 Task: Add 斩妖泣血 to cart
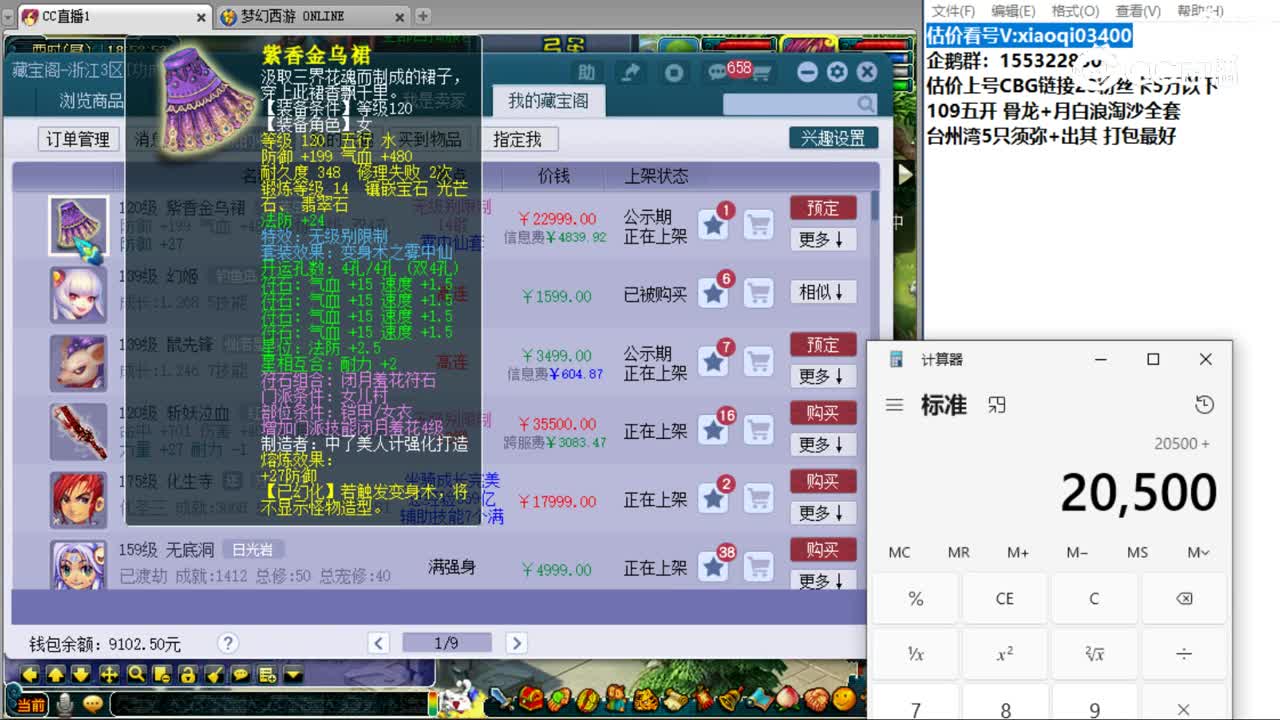click(x=759, y=430)
